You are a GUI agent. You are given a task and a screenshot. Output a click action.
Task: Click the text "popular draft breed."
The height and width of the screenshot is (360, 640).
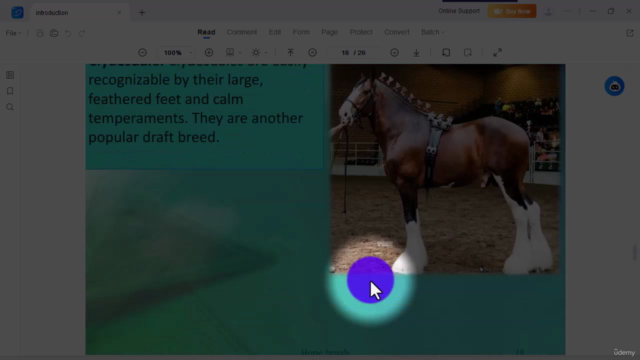click(x=154, y=138)
